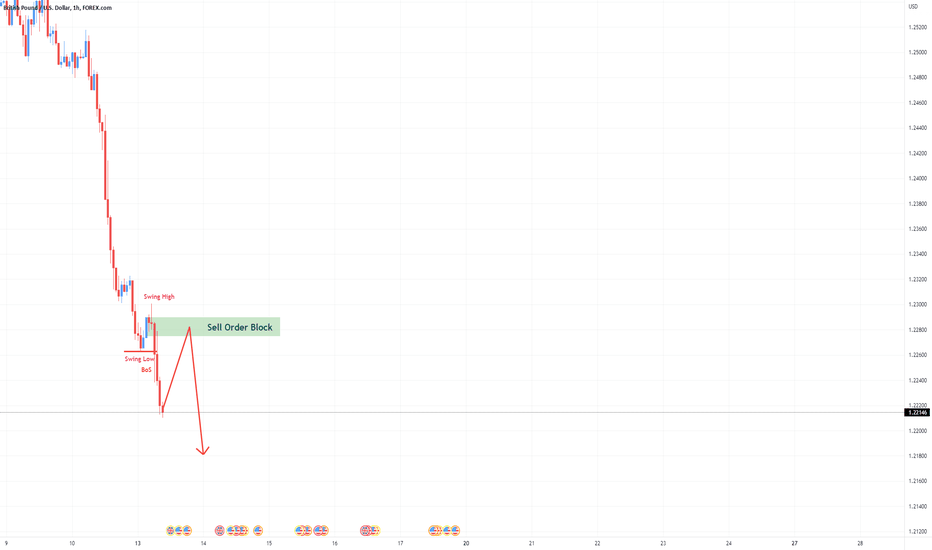Open the red-bordered UK flag event after date 14
The image size is (932, 550).
pyautogui.click(x=220, y=530)
